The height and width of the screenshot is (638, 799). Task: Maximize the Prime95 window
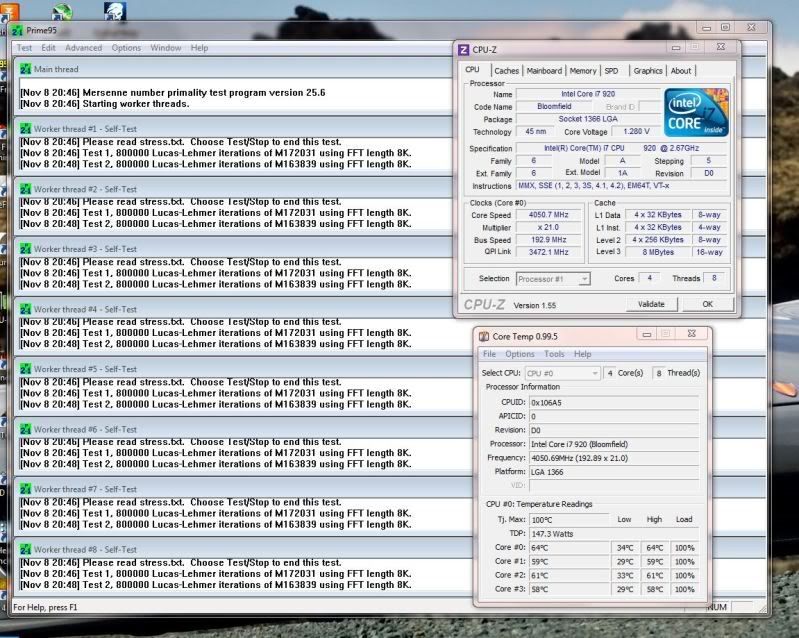(x=726, y=28)
